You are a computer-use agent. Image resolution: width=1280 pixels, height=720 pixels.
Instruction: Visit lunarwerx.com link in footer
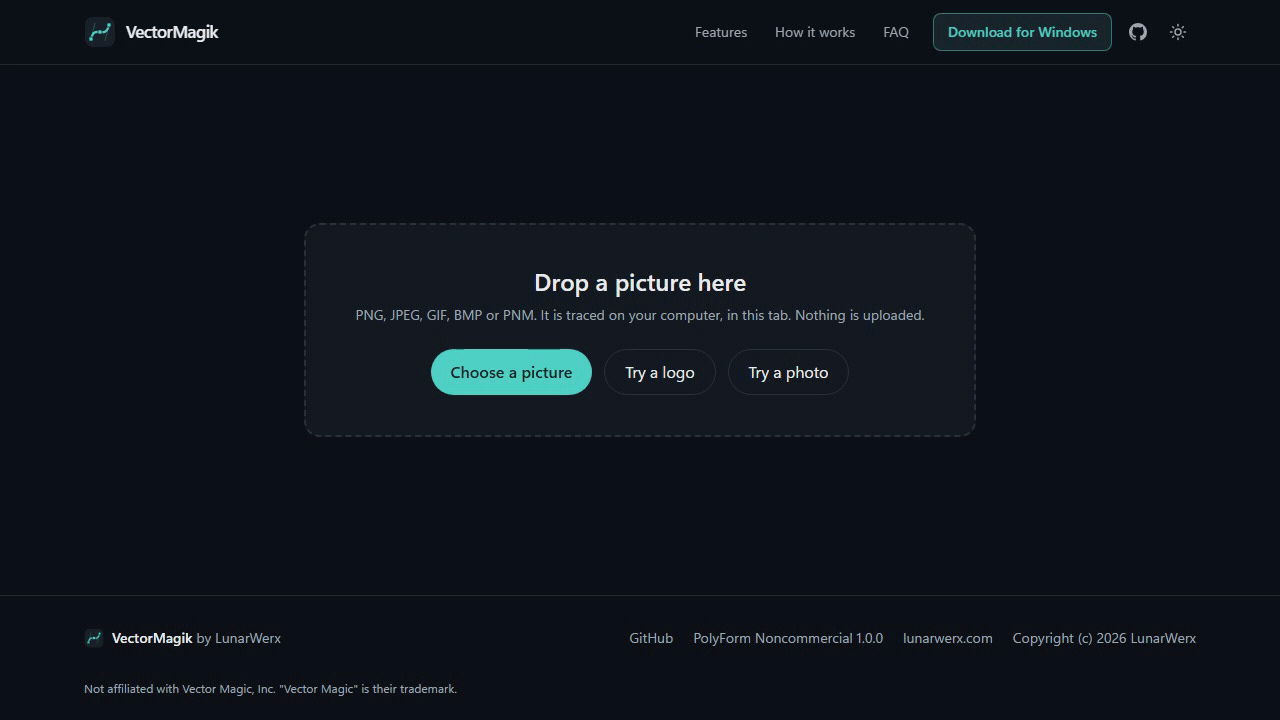(x=948, y=638)
